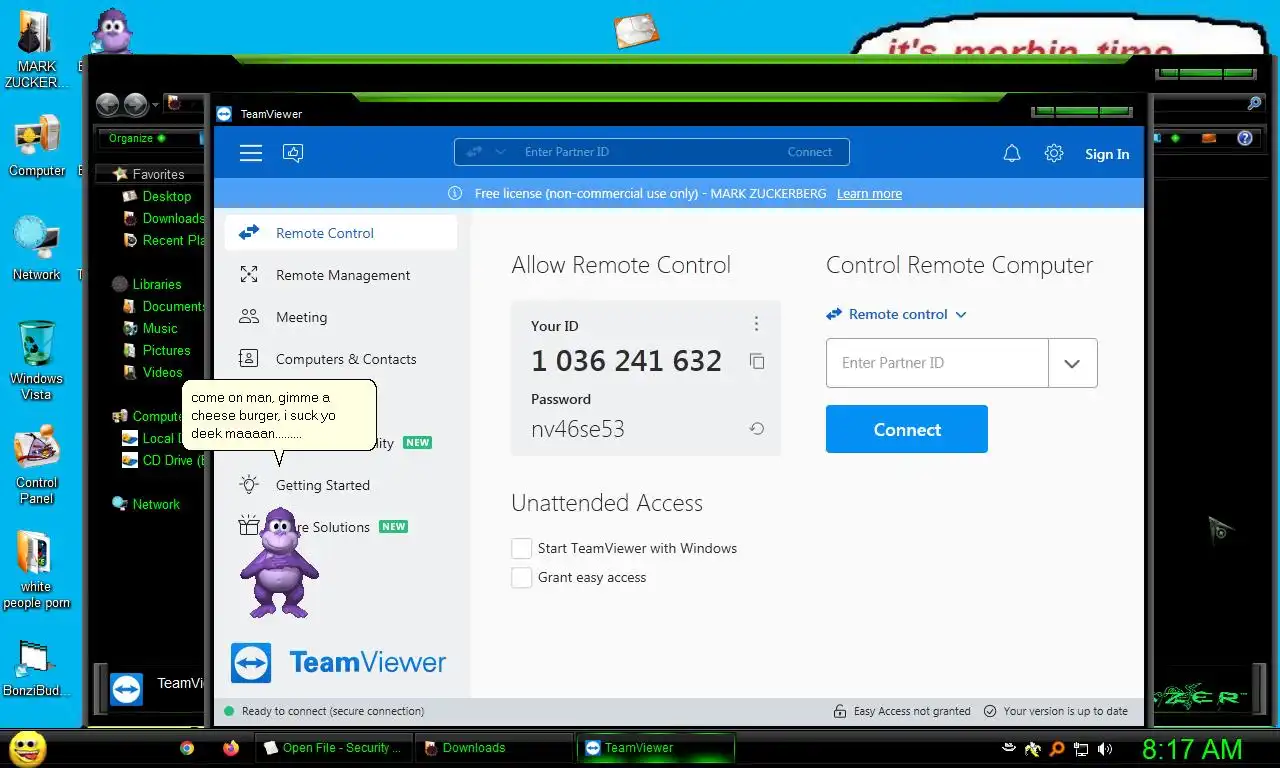Open the Getting Started tab
The height and width of the screenshot is (768, 1280).
click(x=341, y=485)
